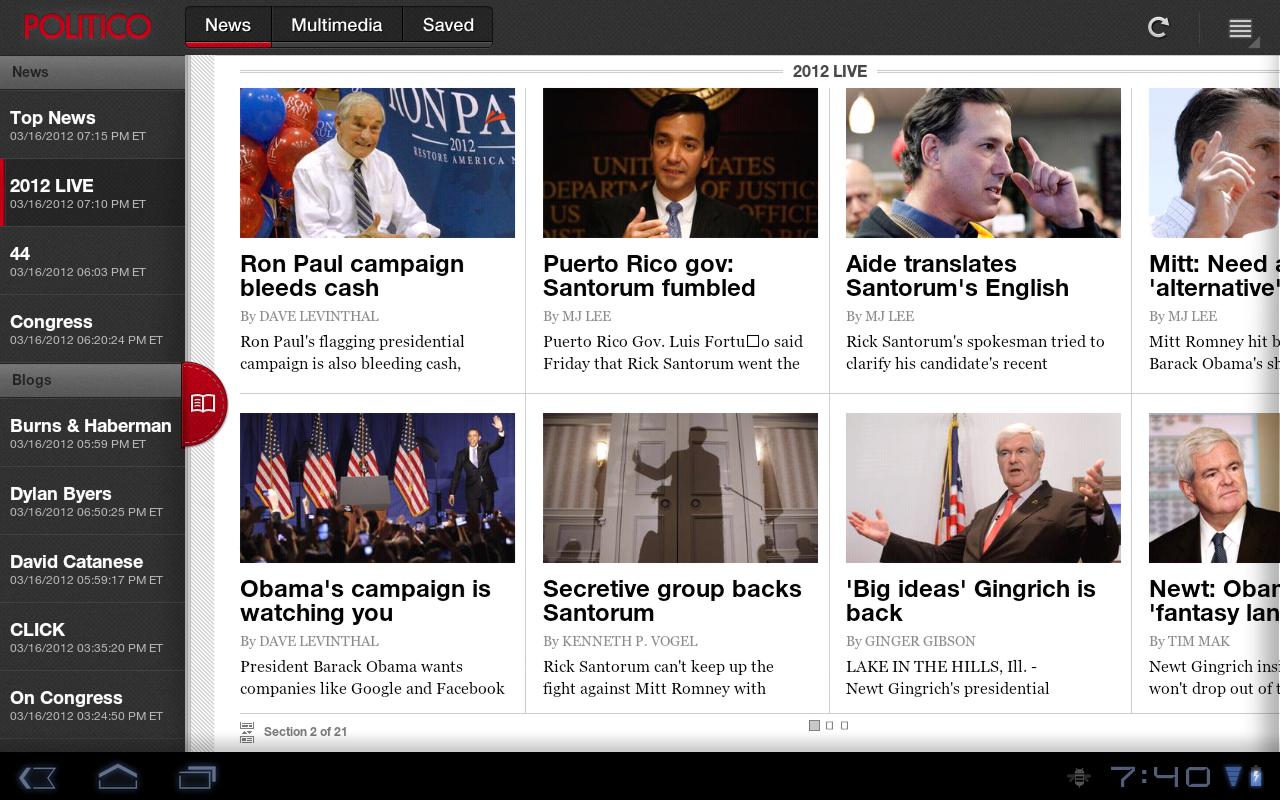This screenshot has width=1280, height=800.
Task: Open the On Congress blog
Action: pos(92,705)
